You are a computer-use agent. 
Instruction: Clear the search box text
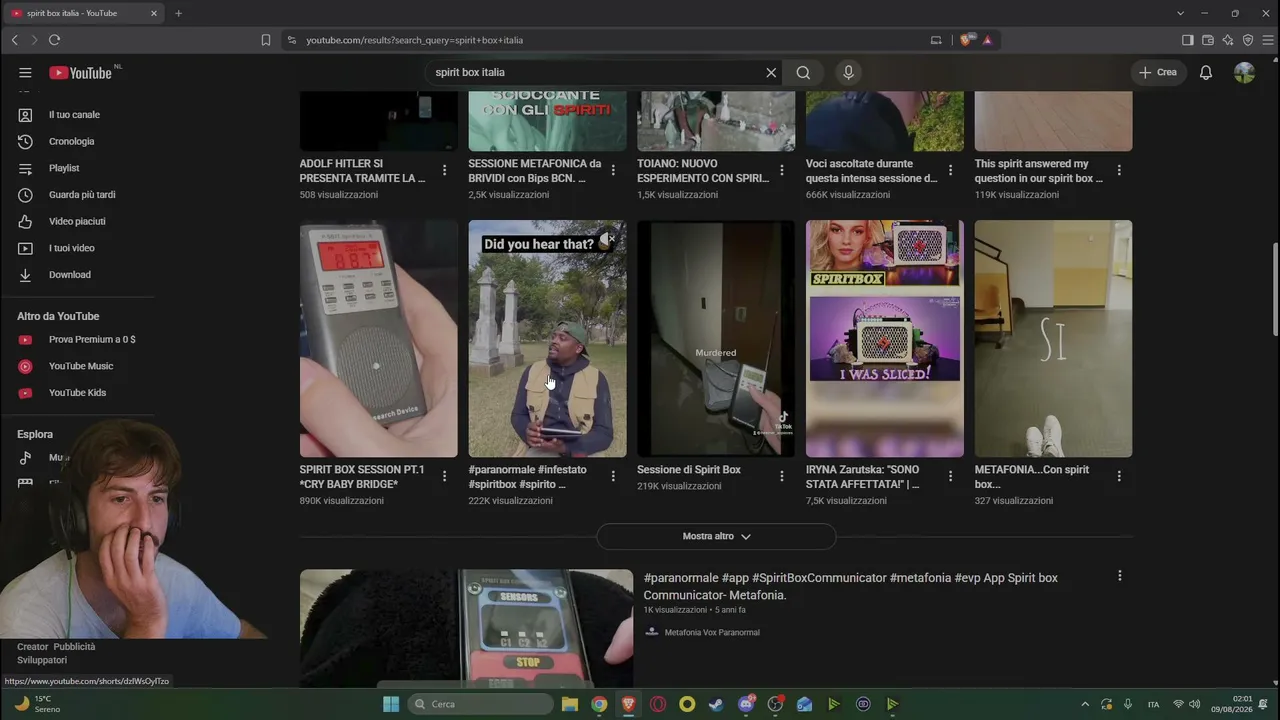pos(771,72)
